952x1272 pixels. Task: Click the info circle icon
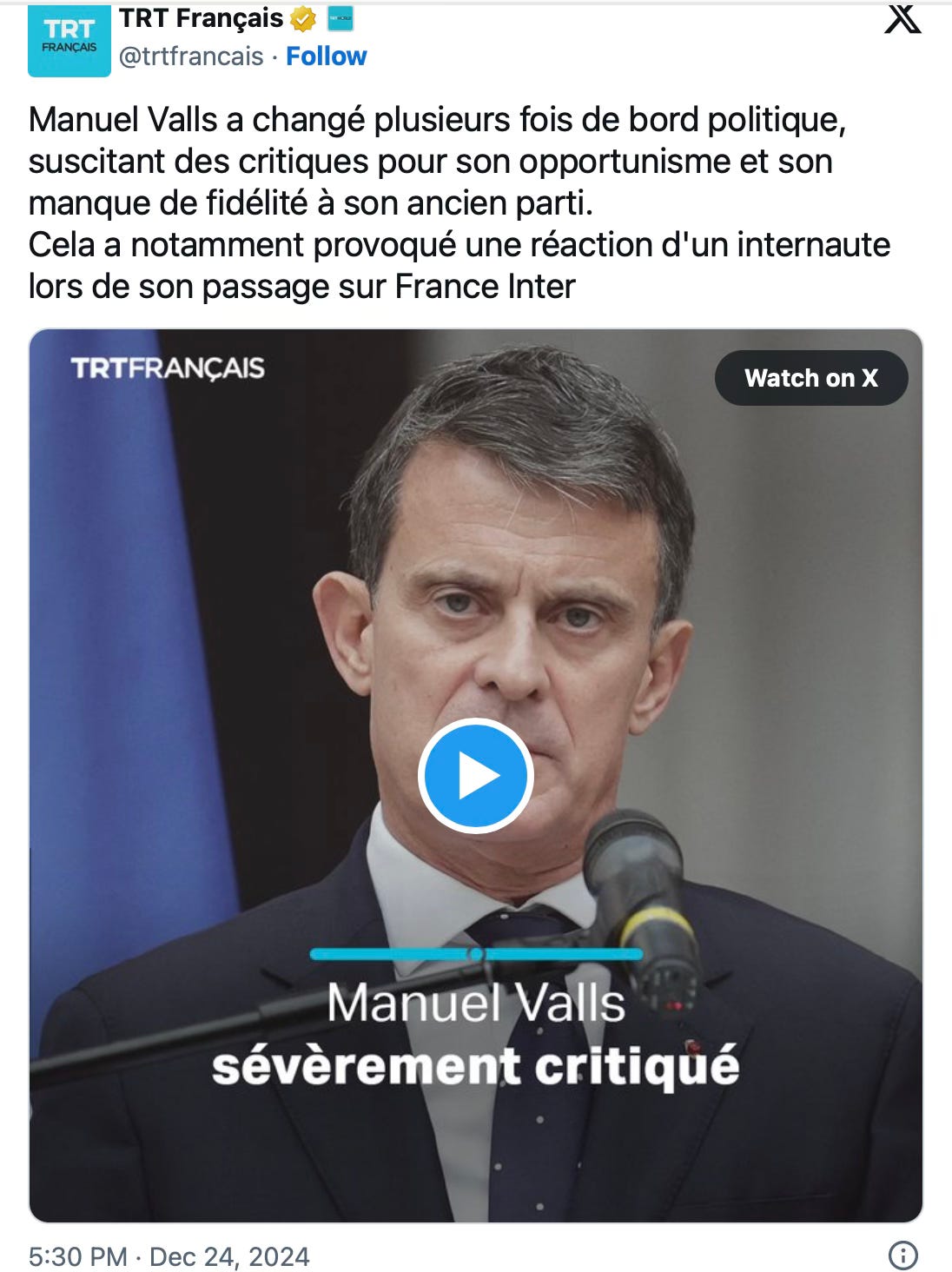(903, 1255)
